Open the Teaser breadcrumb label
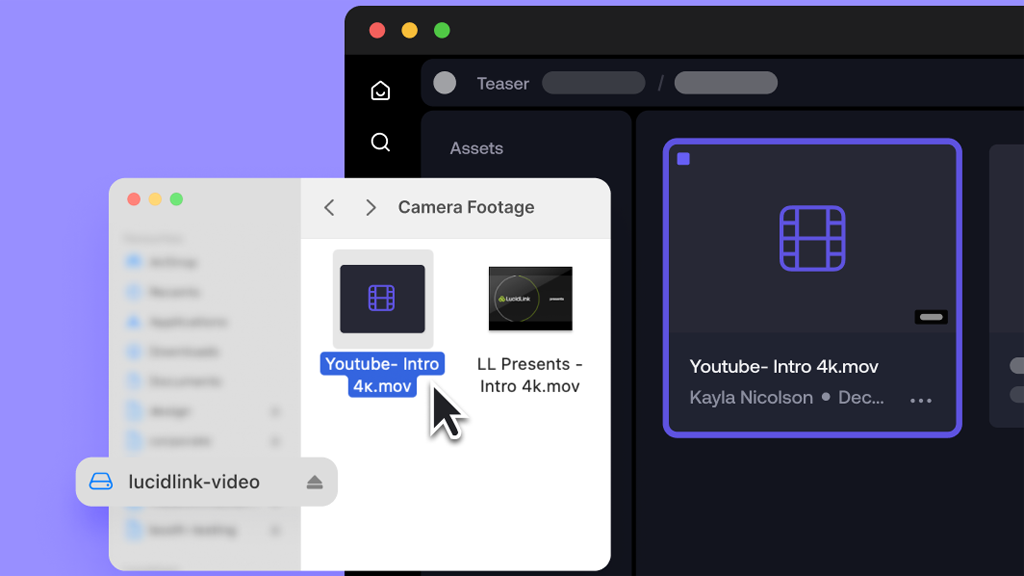The image size is (1024, 576). [503, 84]
